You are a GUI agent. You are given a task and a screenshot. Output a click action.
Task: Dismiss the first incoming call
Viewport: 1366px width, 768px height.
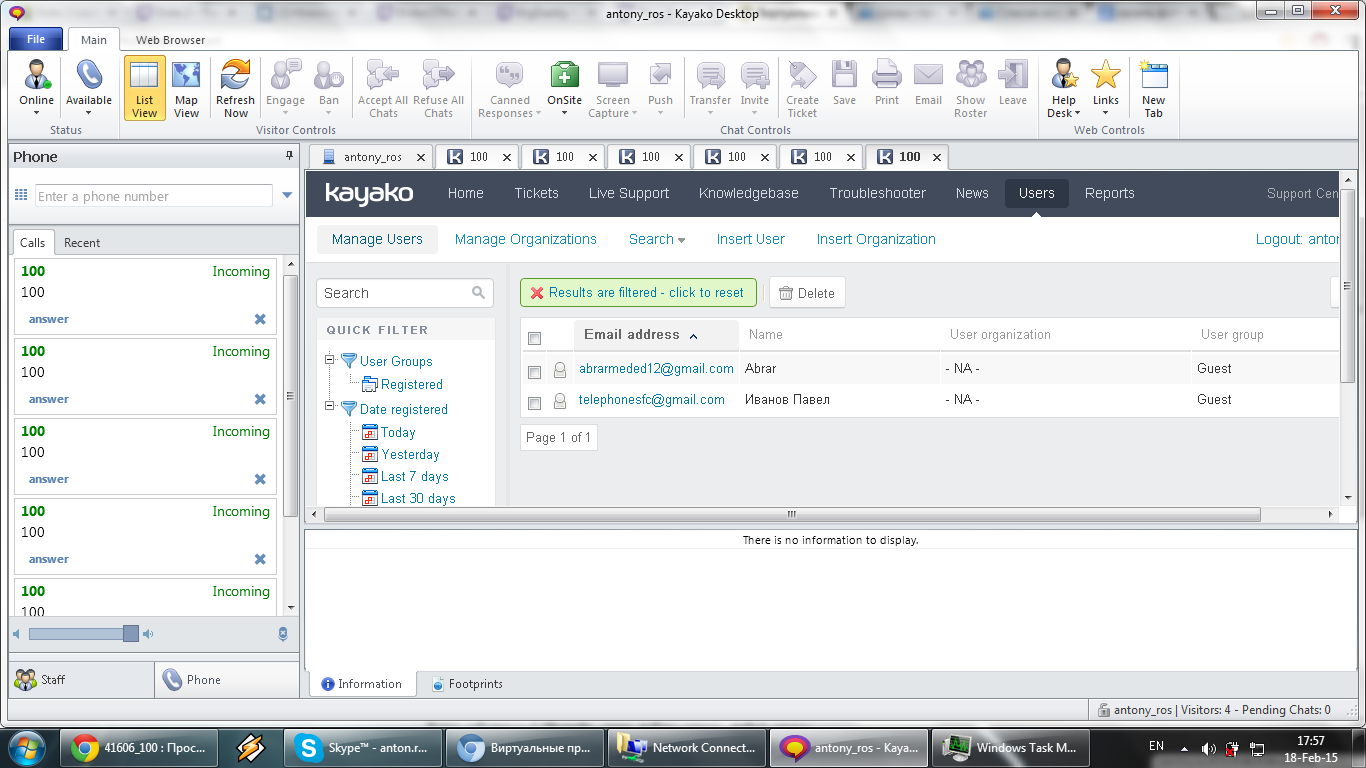coord(260,319)
